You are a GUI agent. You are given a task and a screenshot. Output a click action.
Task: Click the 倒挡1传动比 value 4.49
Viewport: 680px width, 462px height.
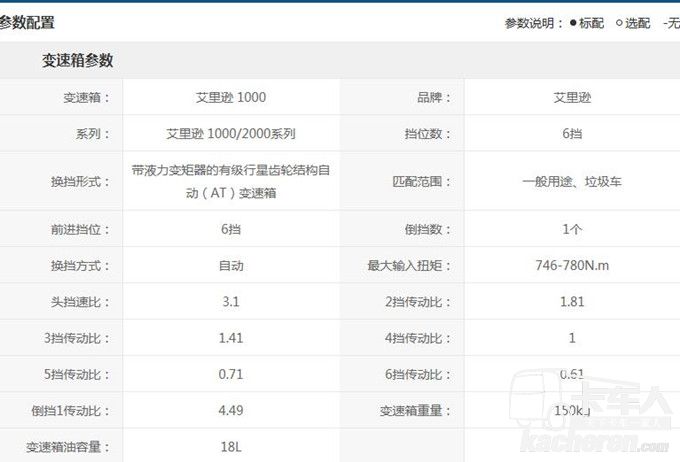(231, 410)
